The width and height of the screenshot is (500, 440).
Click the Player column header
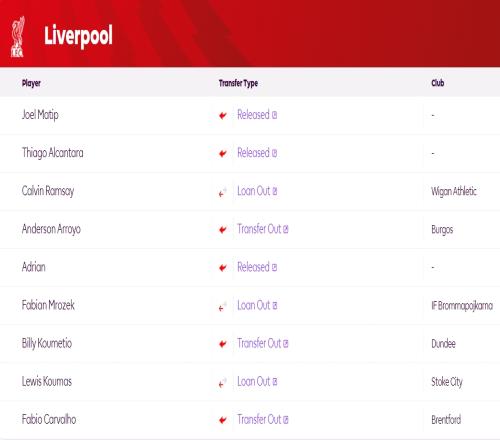31,83
